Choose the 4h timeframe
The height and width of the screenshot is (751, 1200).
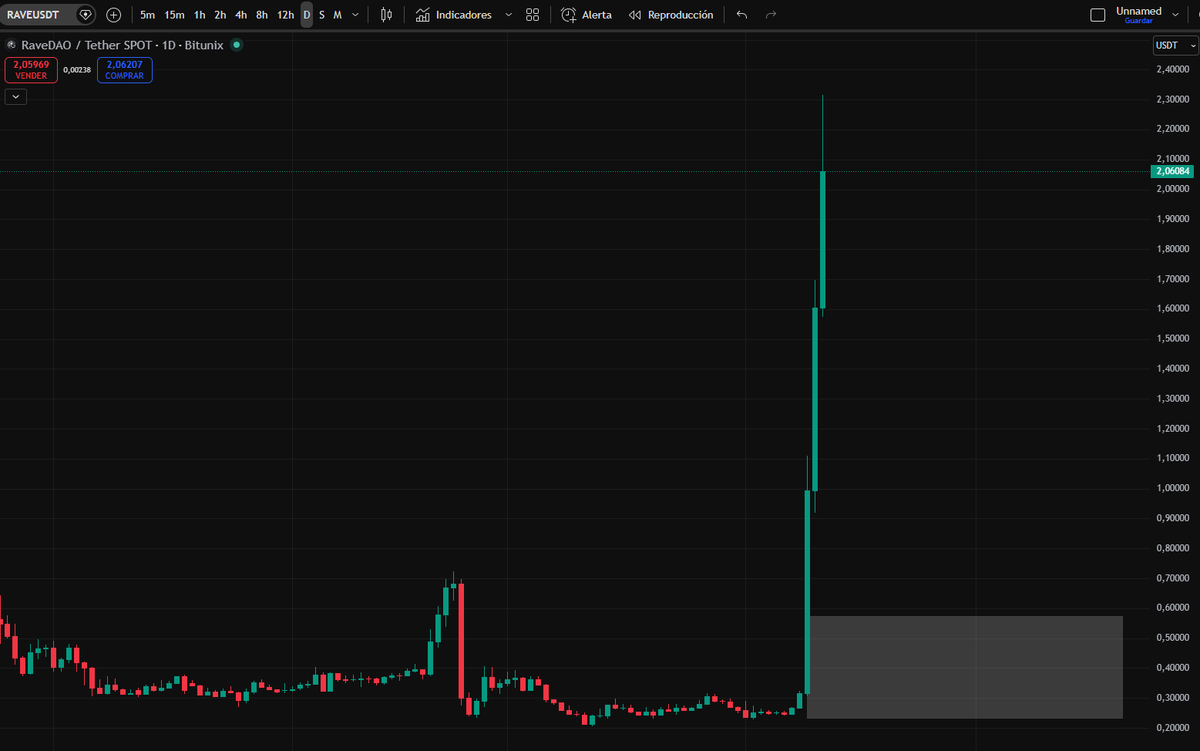[x=241, y=15]
